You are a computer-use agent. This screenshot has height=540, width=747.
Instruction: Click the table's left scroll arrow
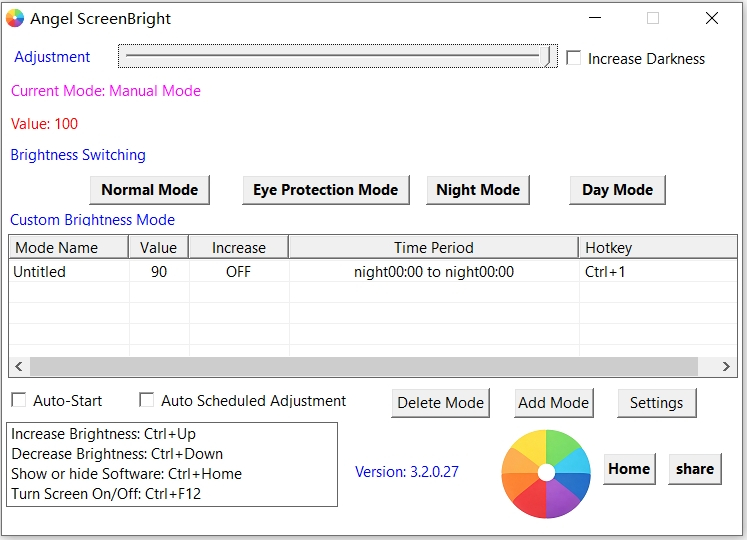click(19, 366)
